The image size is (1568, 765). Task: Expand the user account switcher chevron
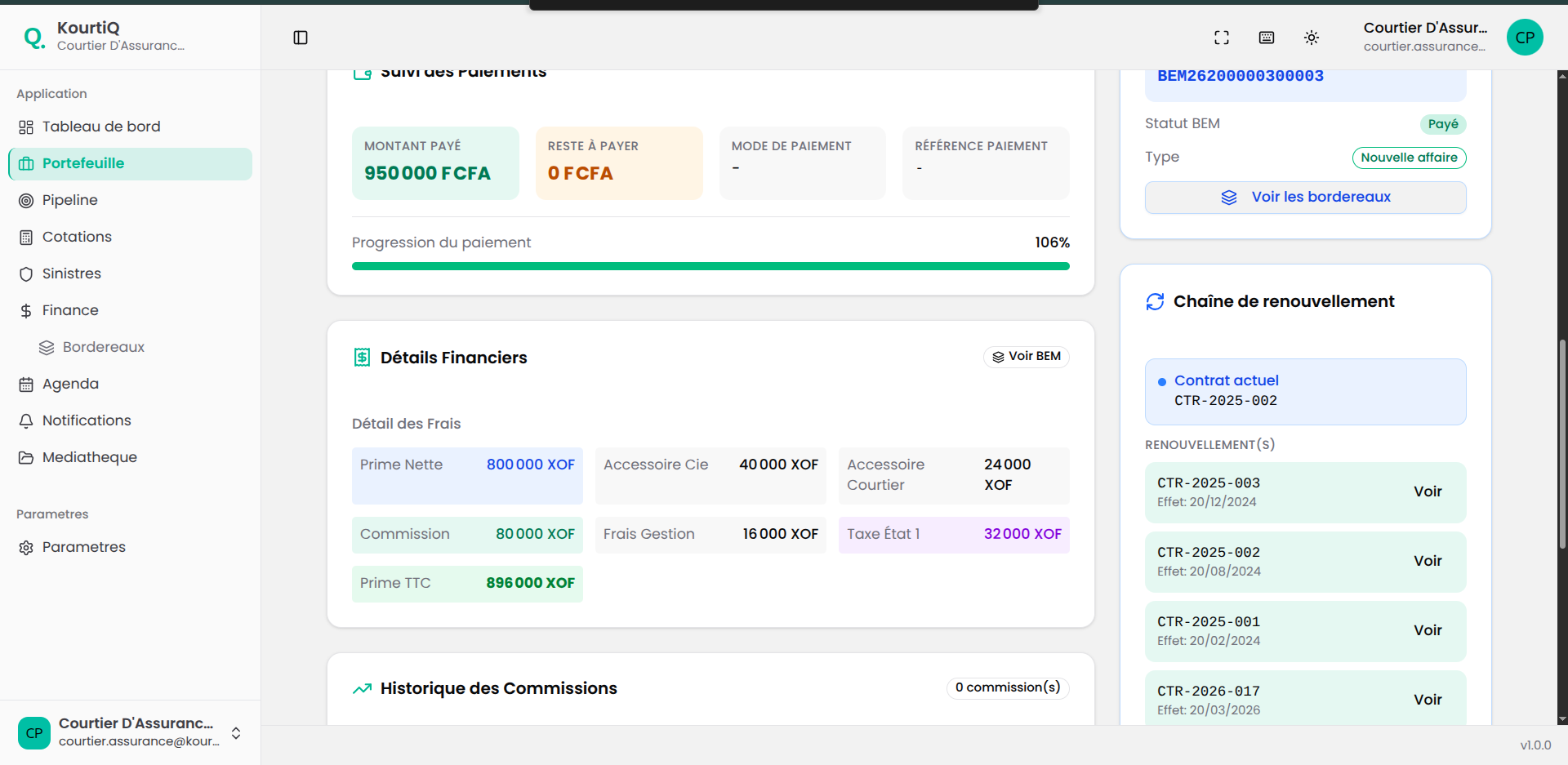[x=236, y=733]
